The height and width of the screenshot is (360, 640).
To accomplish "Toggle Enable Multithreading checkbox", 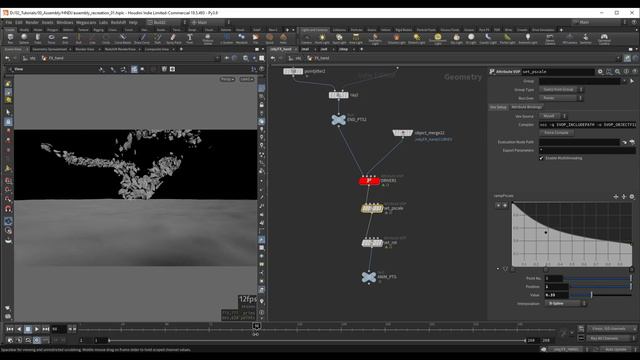I will pos(541,158).
